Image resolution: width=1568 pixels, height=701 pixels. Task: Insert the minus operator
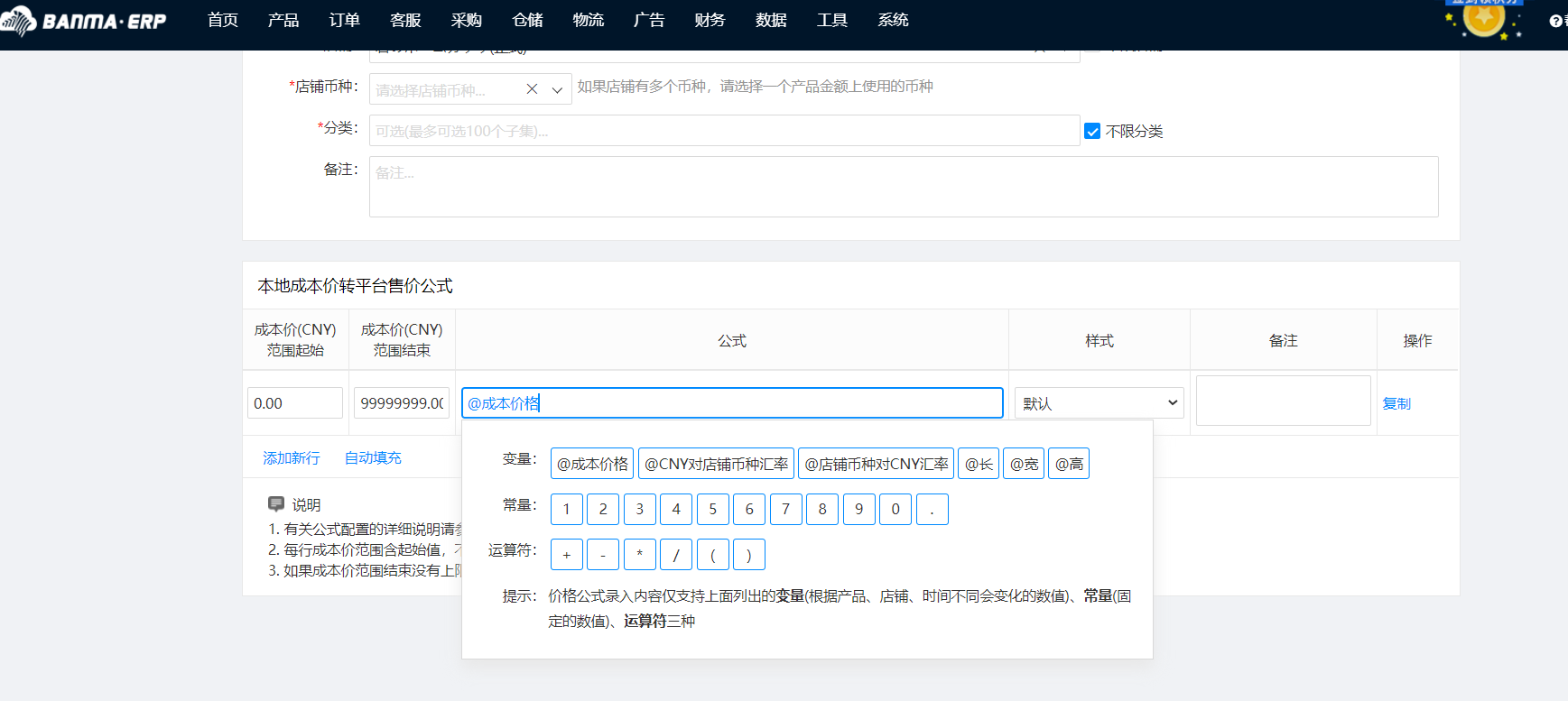pos(603,554)
